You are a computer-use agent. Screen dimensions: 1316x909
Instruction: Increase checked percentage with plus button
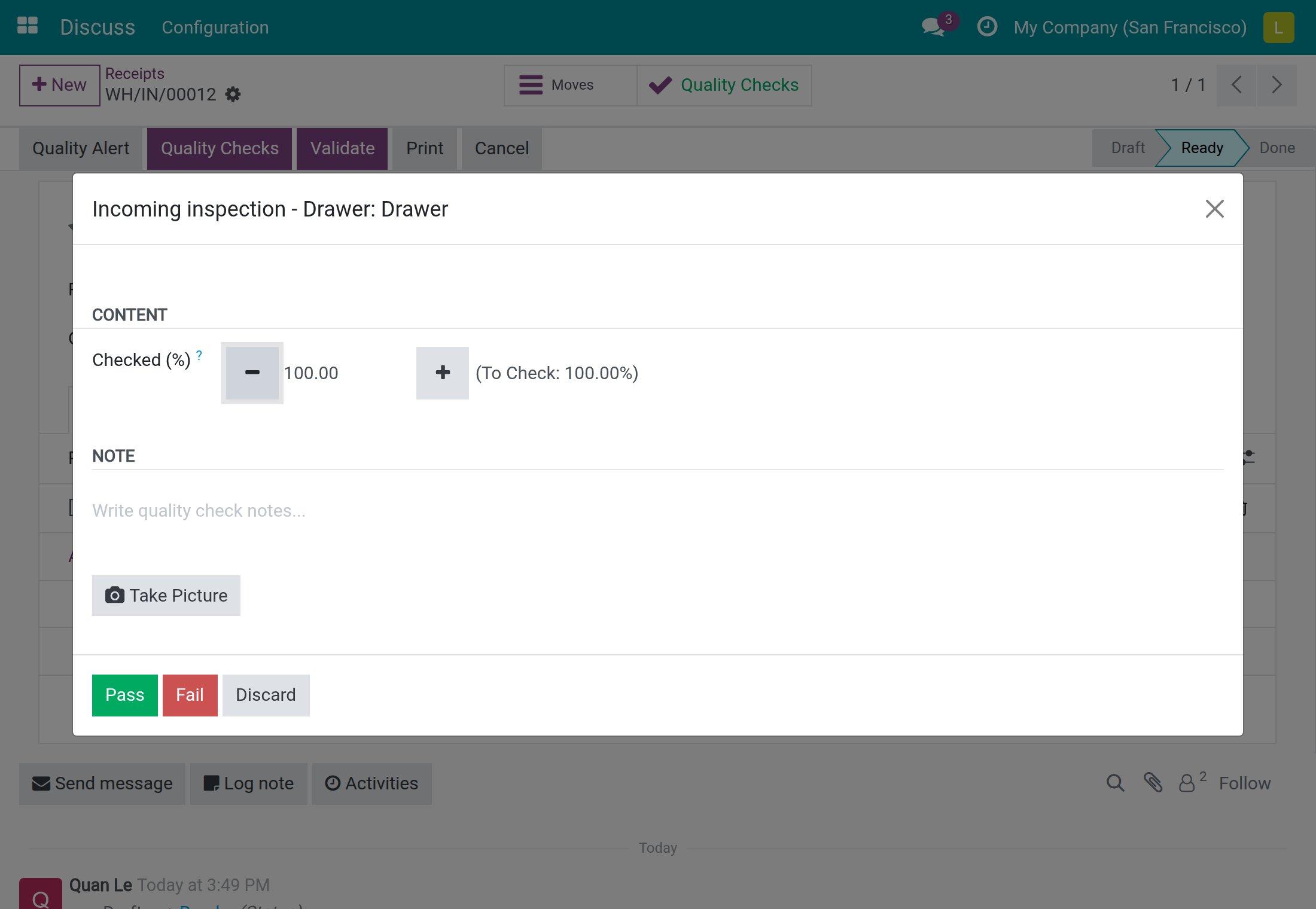coord(443,373)
